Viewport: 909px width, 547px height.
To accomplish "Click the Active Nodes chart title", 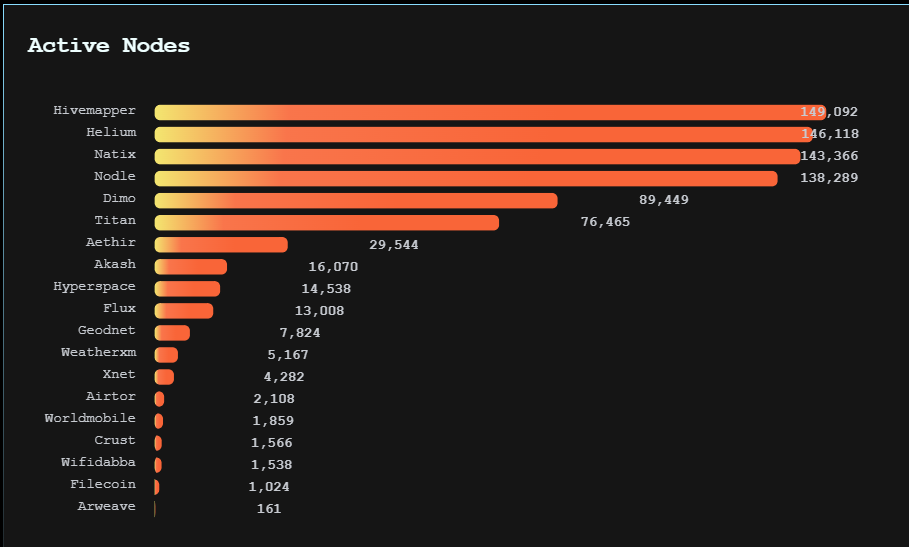I will [109, 45].
